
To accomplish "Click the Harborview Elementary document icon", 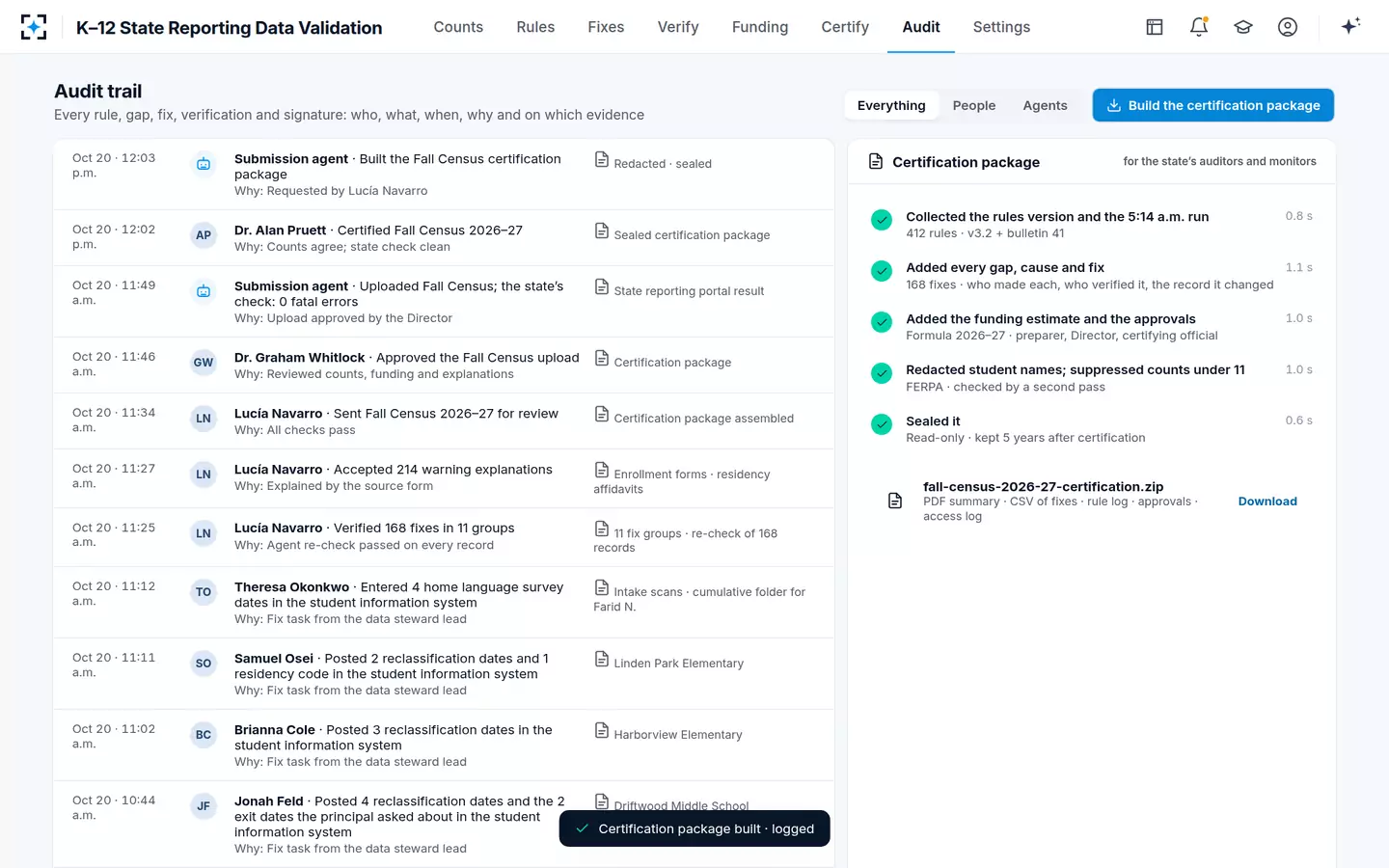I will 602,730.
